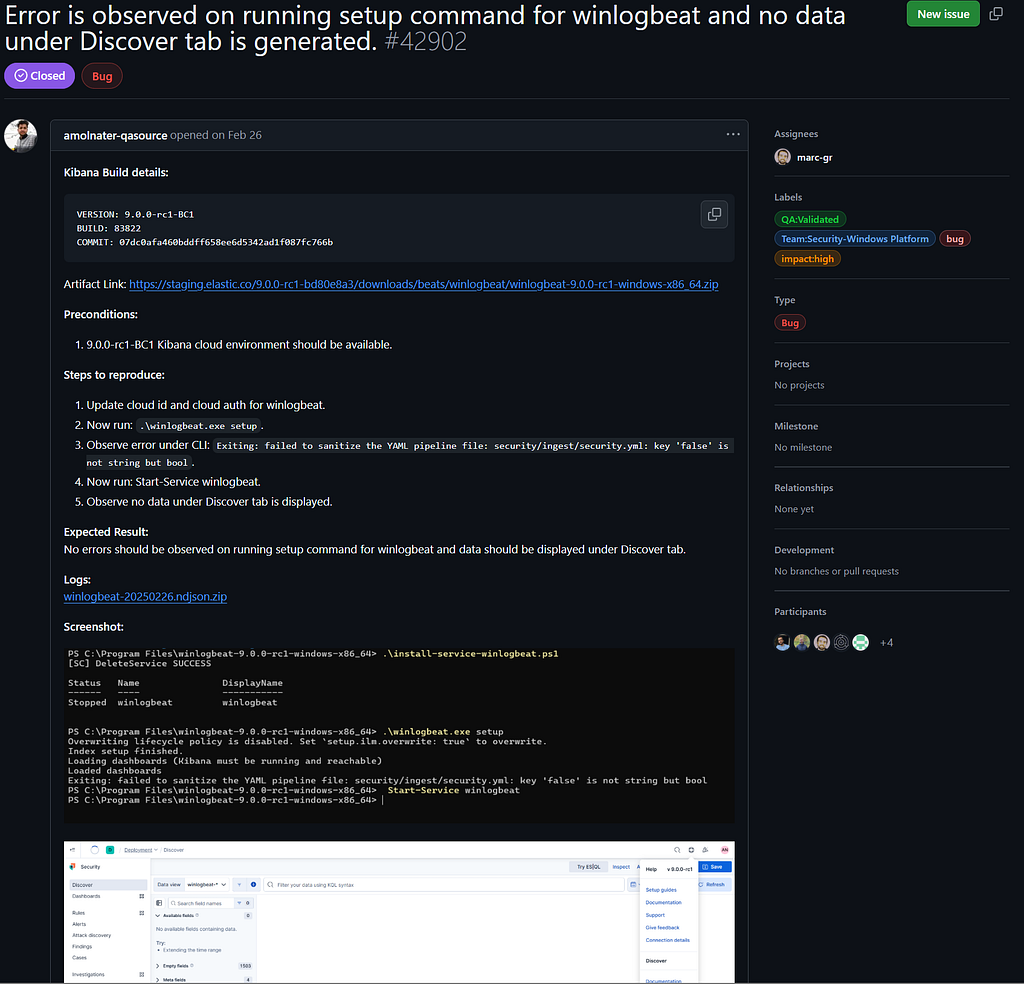
Task: Click the Development sidebar heading
Action: [x=804, y=550]
